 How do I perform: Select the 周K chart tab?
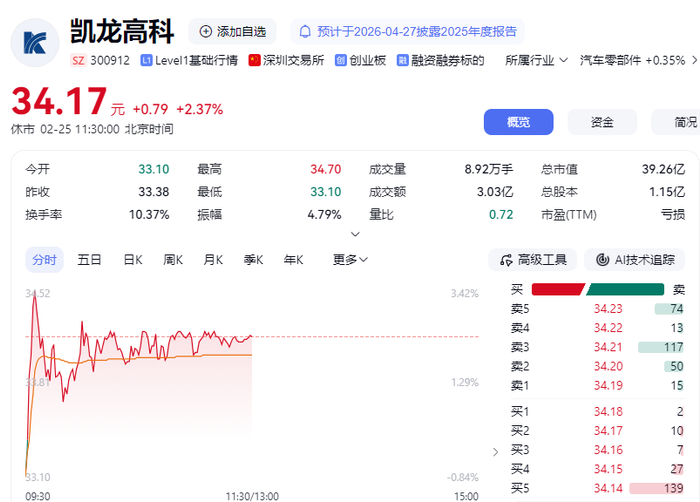pos(173,260)
